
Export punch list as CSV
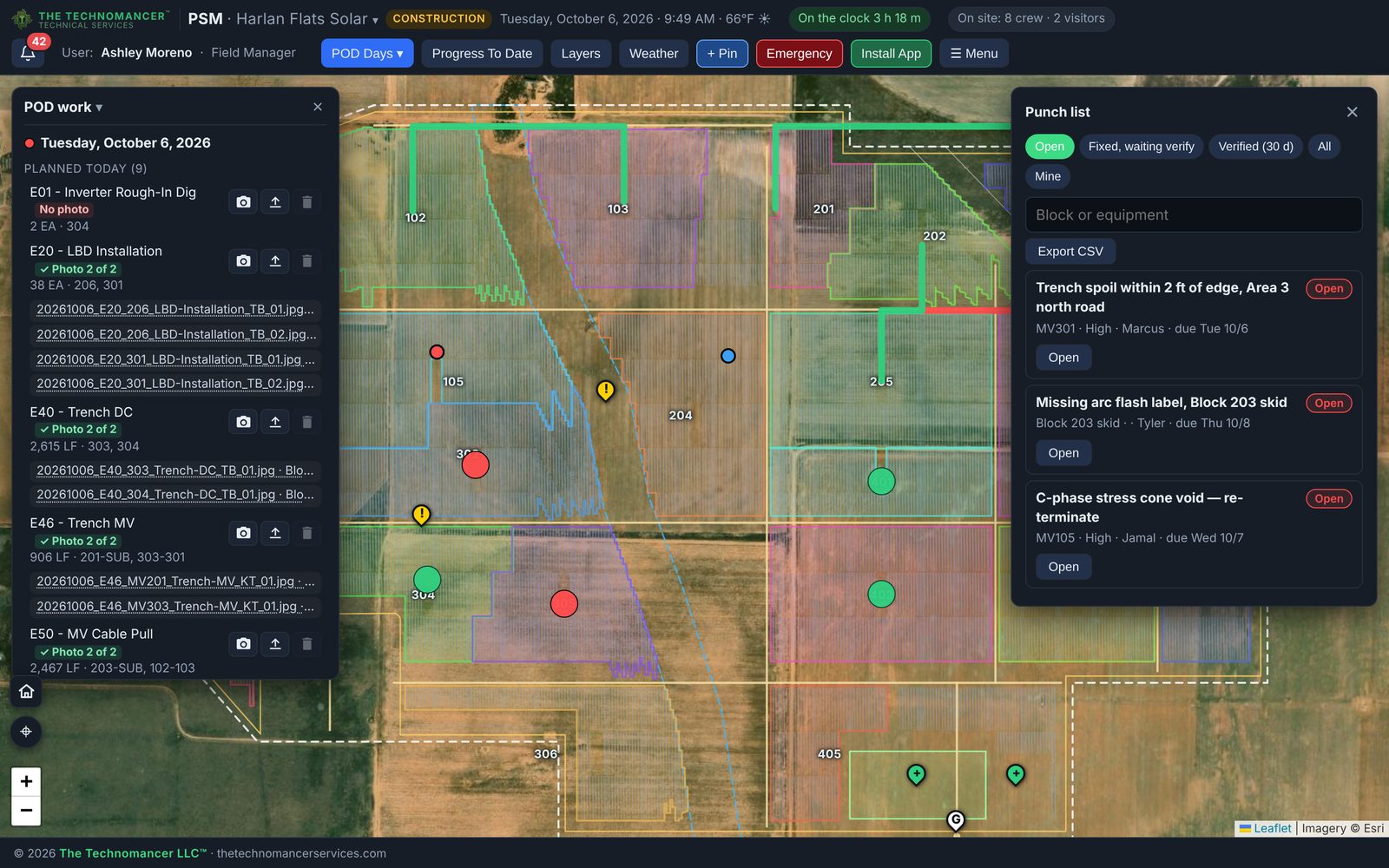[x=1070, y=252]
